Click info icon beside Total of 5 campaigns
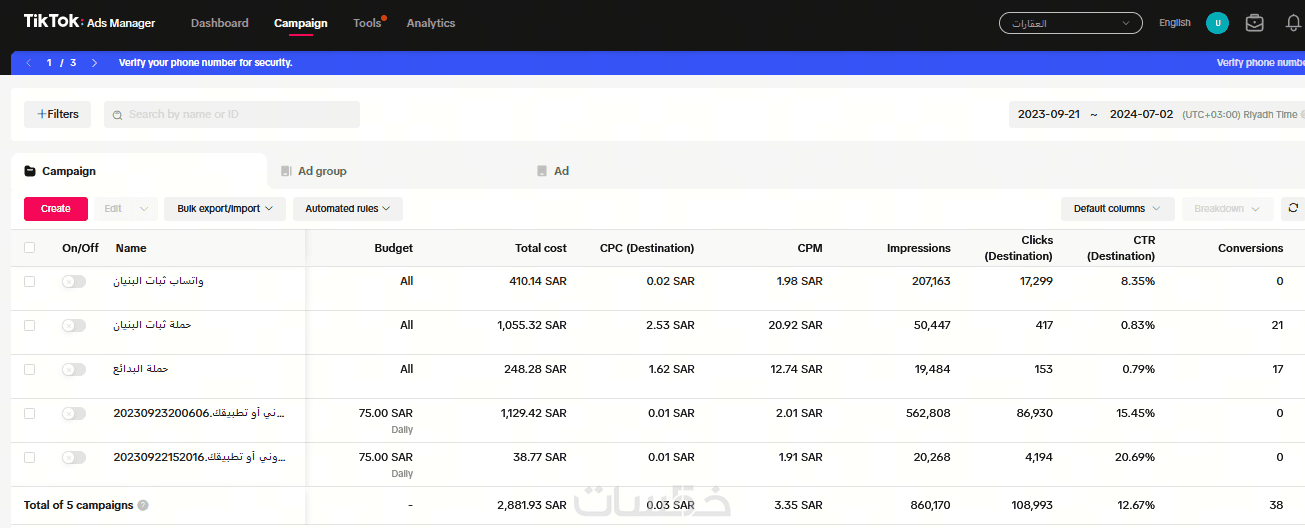The width and height of the screenshot is (1305, 528). (143, 506)
